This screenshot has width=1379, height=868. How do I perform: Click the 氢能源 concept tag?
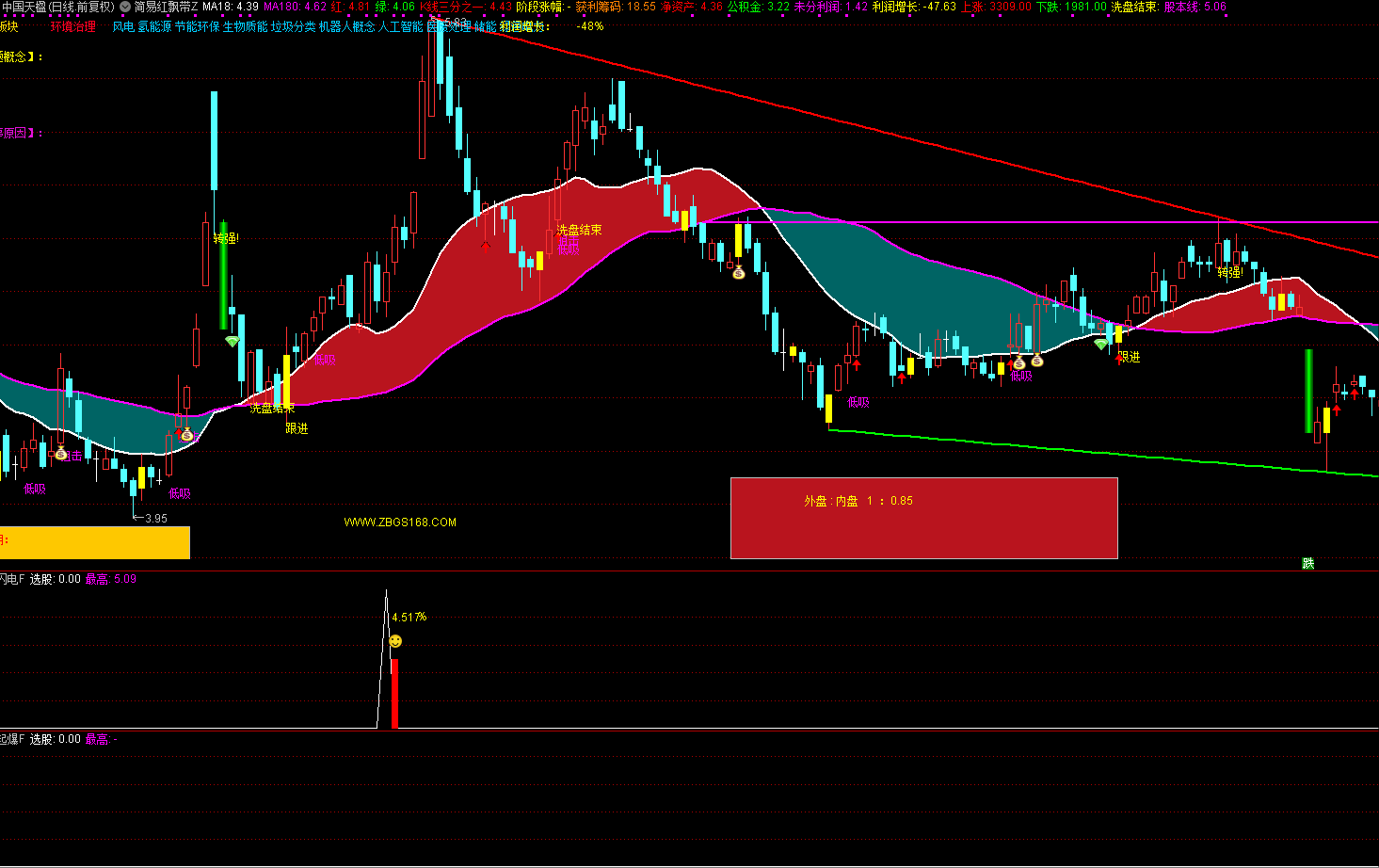pyautogui.click(x=154, y=26)
